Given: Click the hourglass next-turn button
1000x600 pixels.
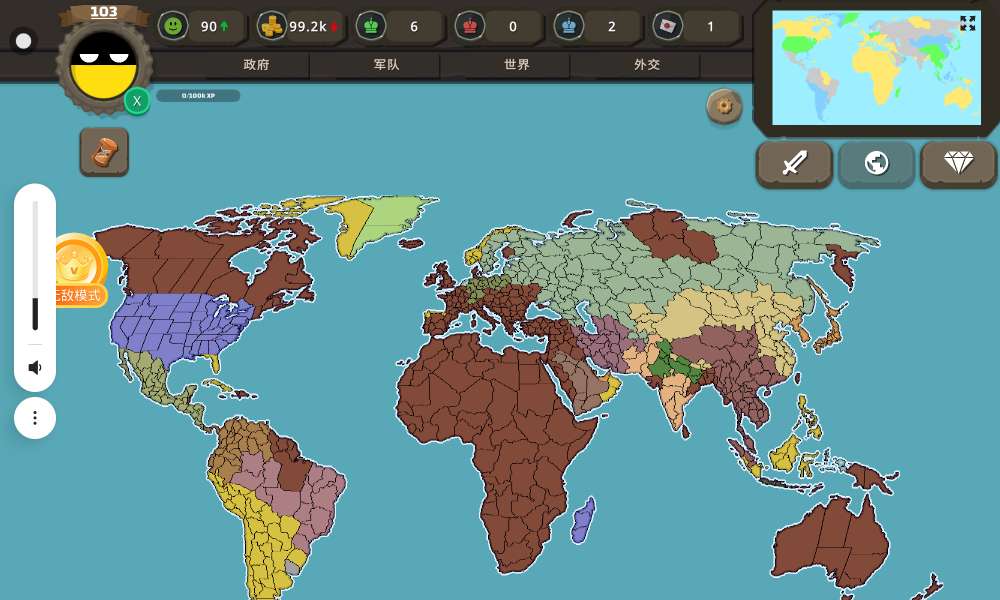Looking at the screenshot, I should 104,152.
